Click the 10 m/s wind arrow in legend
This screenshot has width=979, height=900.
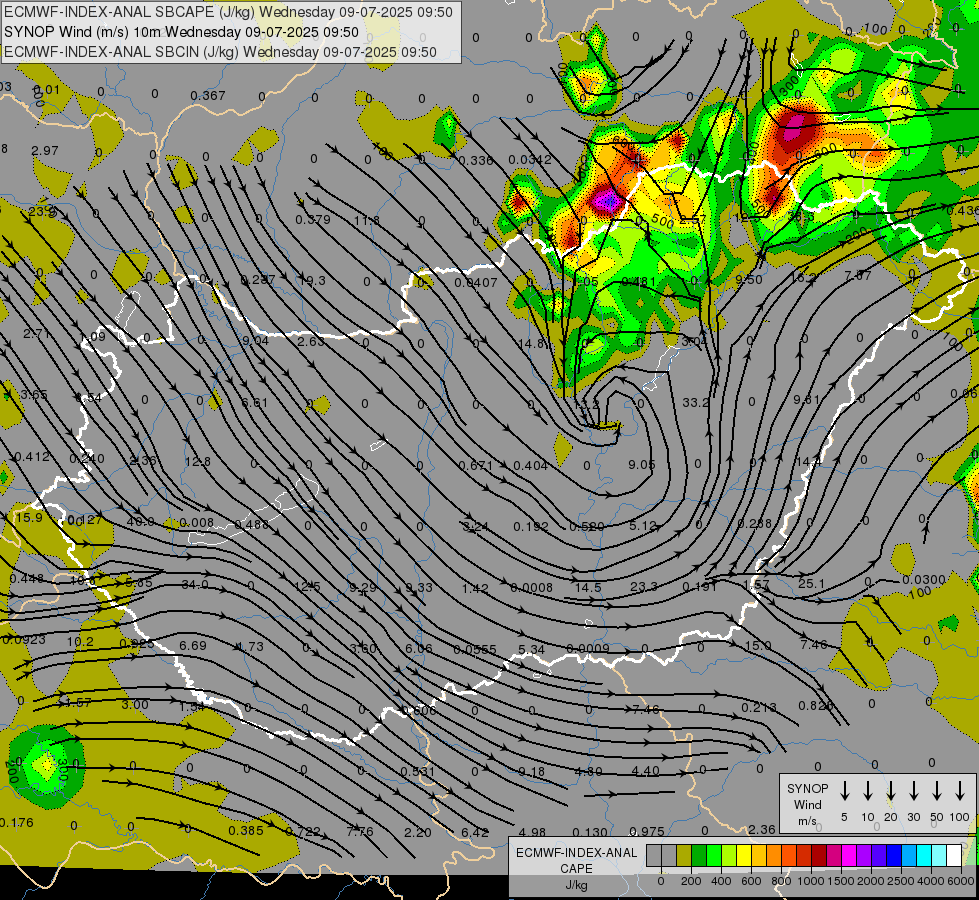[x=868, y=791]
